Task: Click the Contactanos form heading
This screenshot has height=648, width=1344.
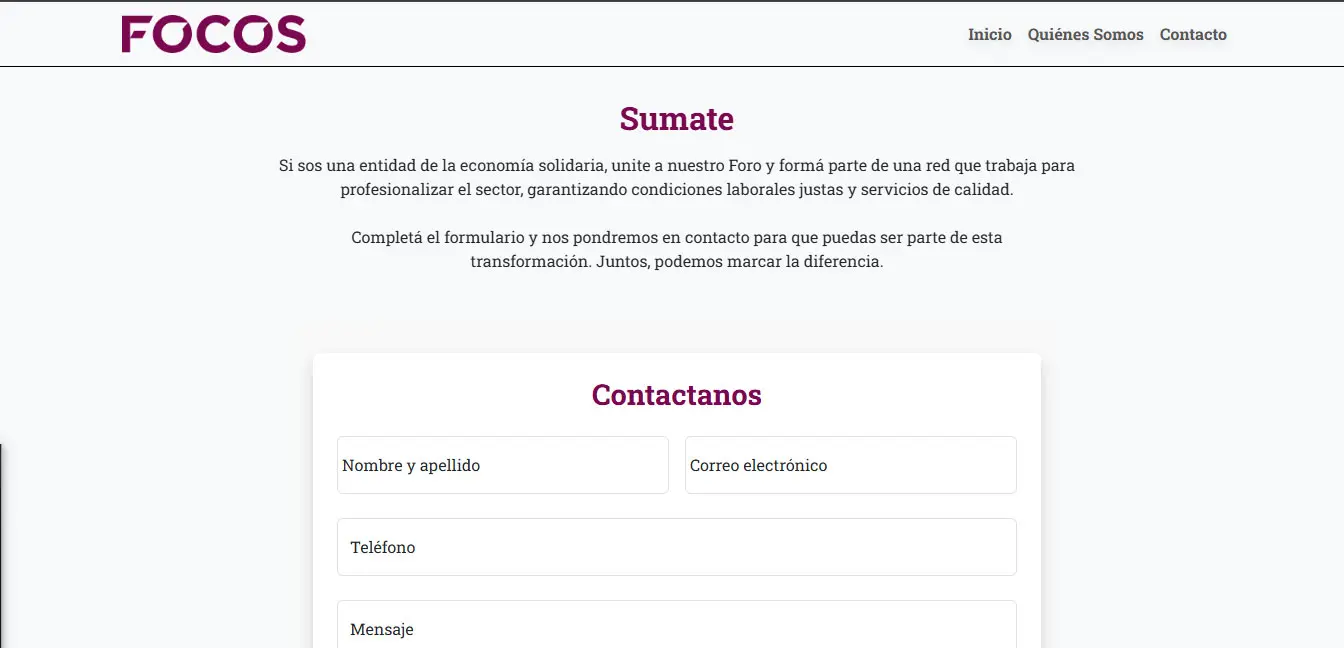Action: 677,395
